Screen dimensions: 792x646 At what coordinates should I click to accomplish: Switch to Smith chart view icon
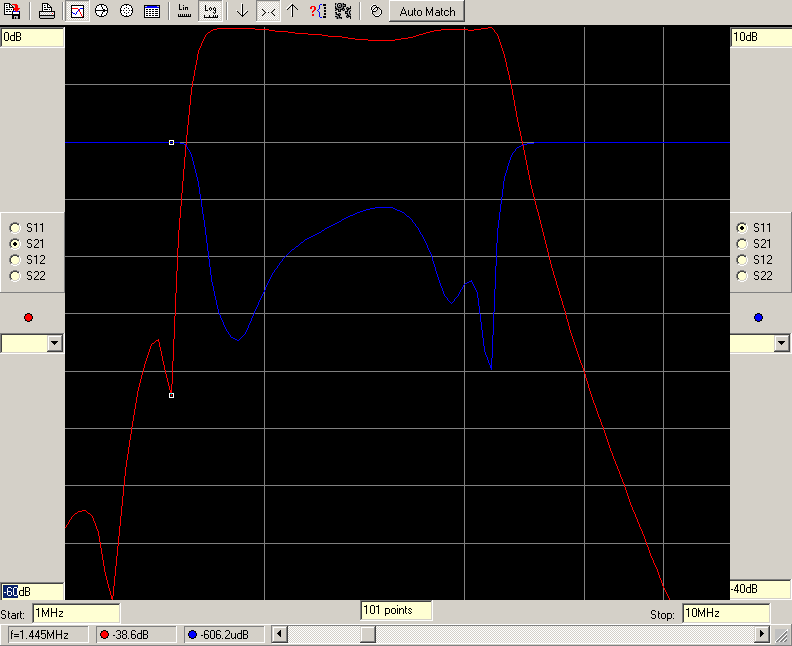[102, 11]
